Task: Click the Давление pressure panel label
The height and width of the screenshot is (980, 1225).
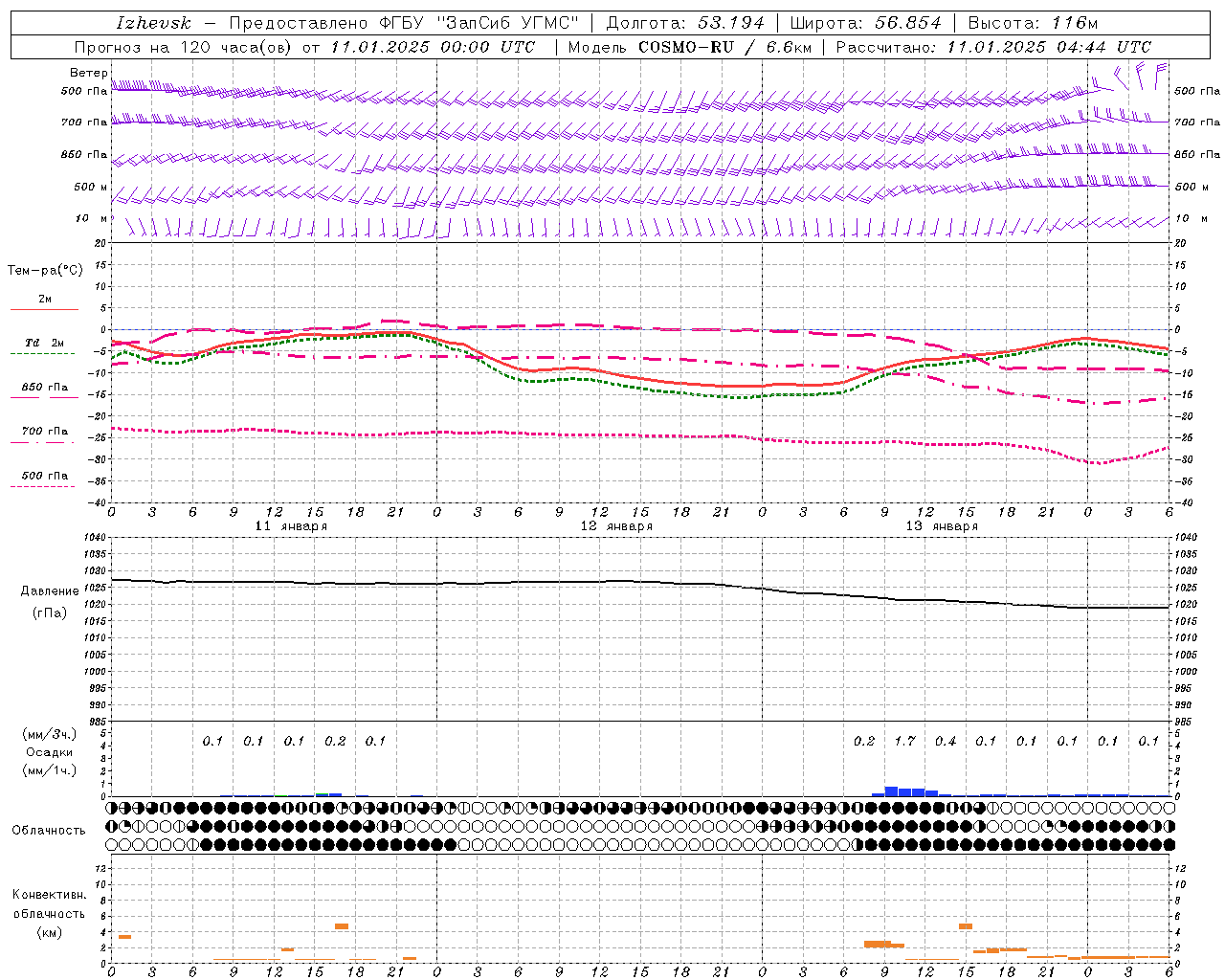Action: 50,591
